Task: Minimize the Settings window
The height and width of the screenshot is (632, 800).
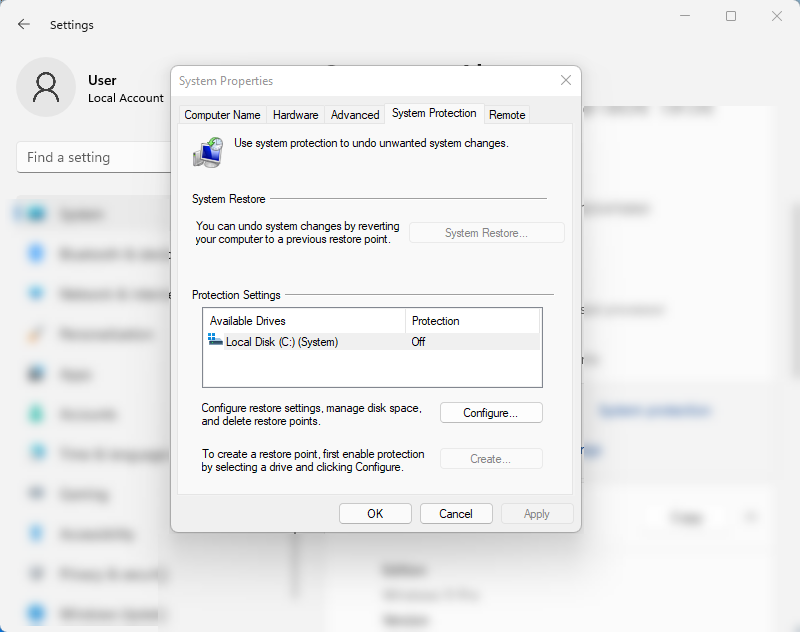Action: (x=685, y=16)
